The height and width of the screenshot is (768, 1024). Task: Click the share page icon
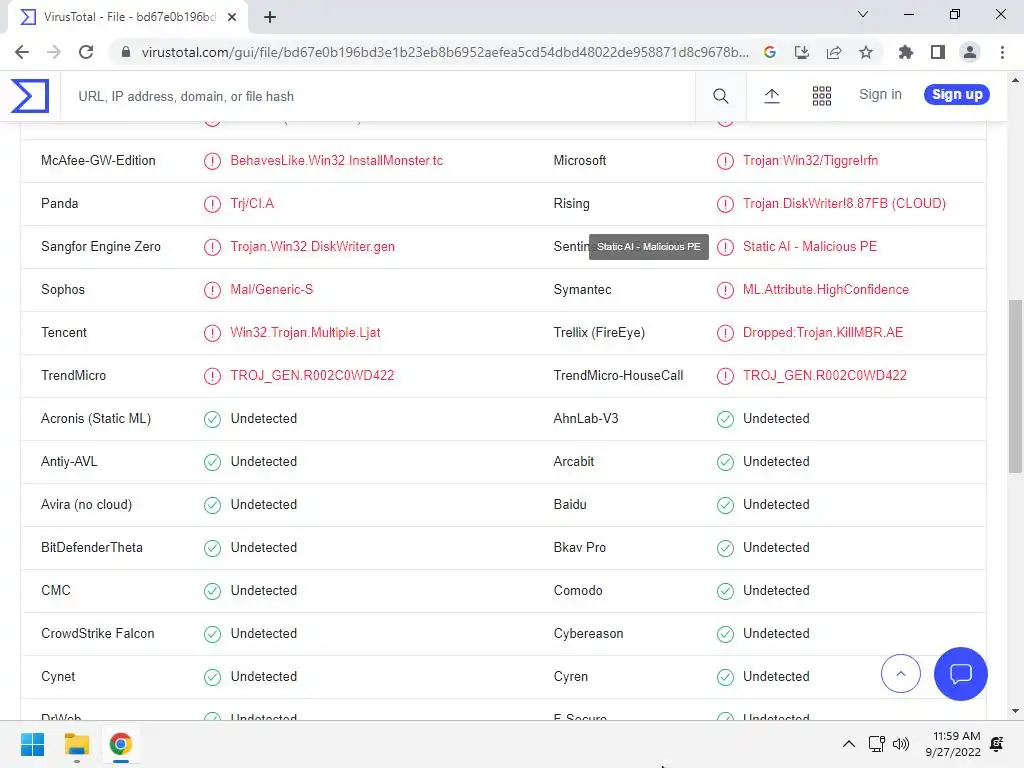834,52
